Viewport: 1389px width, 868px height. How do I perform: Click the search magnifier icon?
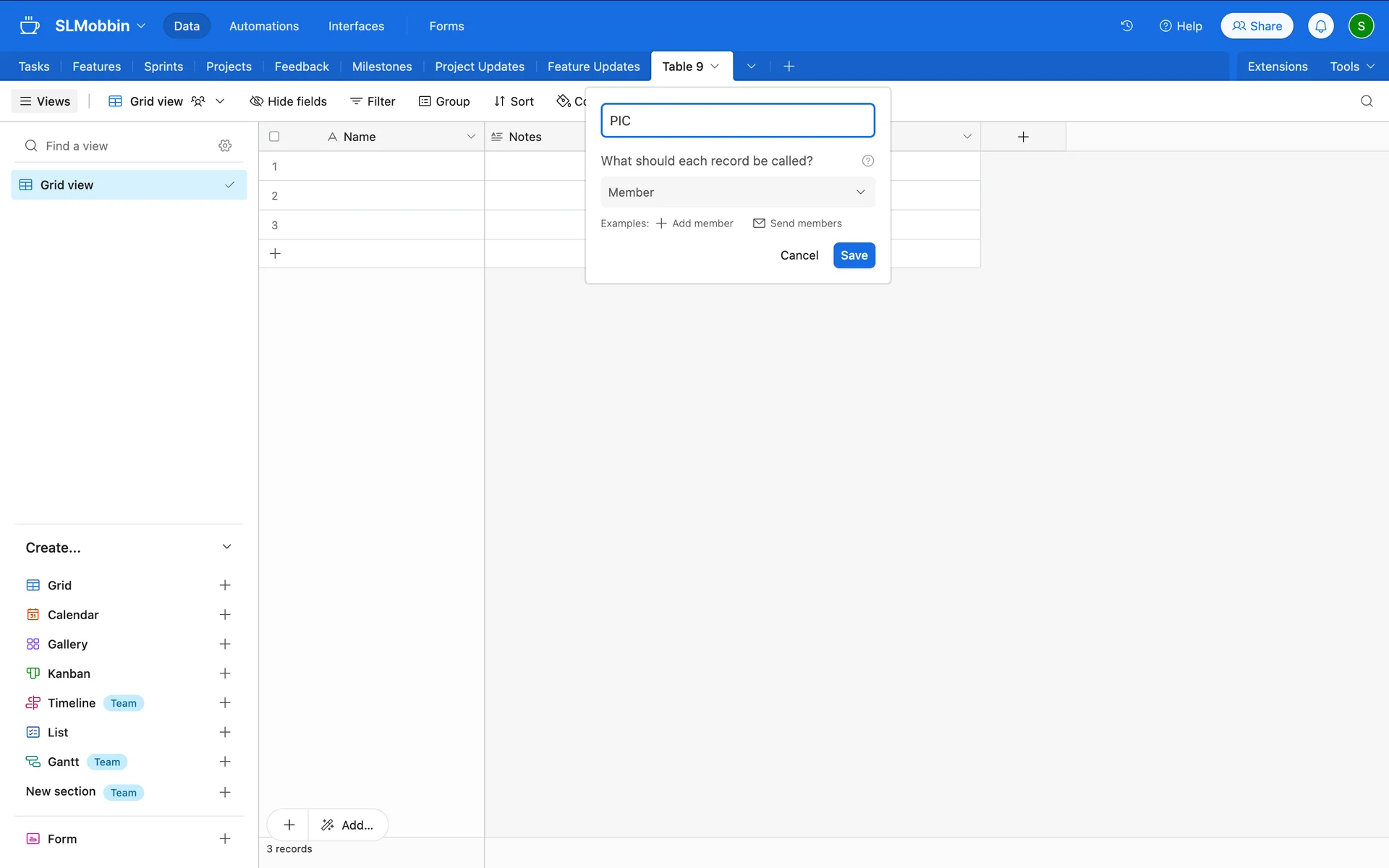(x=1366, y=101)
